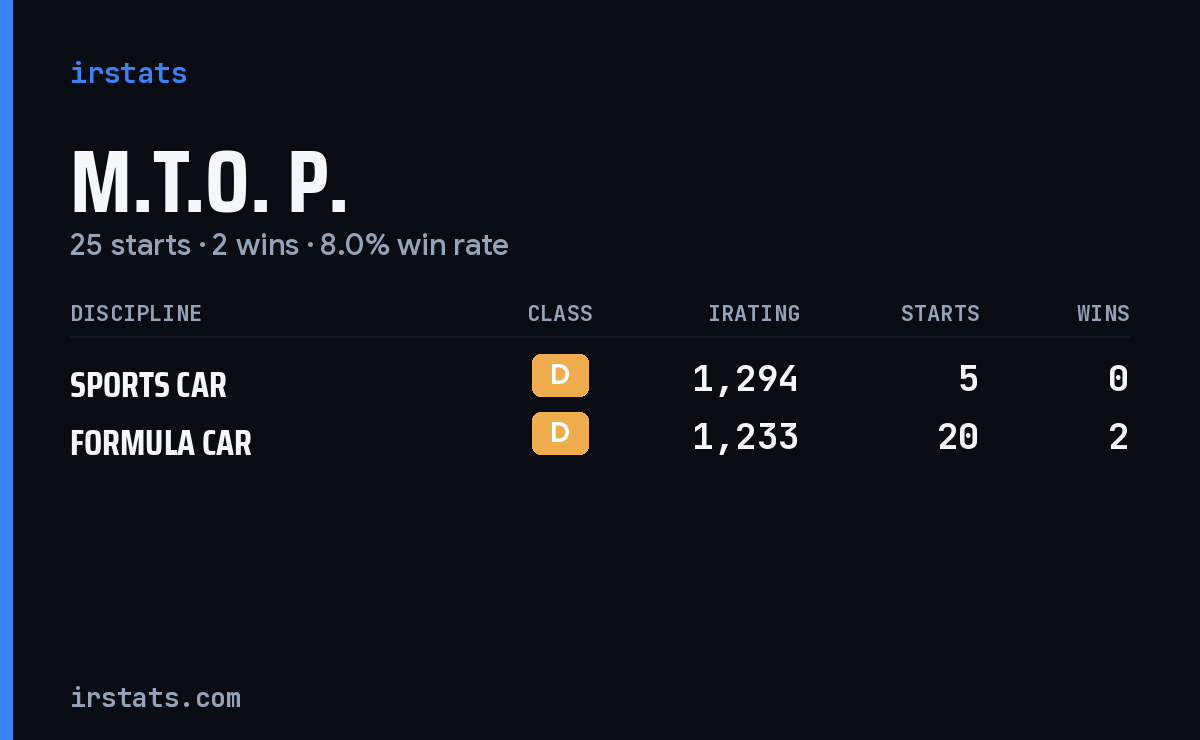Click the Sports Car starts count 5

pos(968,379)
